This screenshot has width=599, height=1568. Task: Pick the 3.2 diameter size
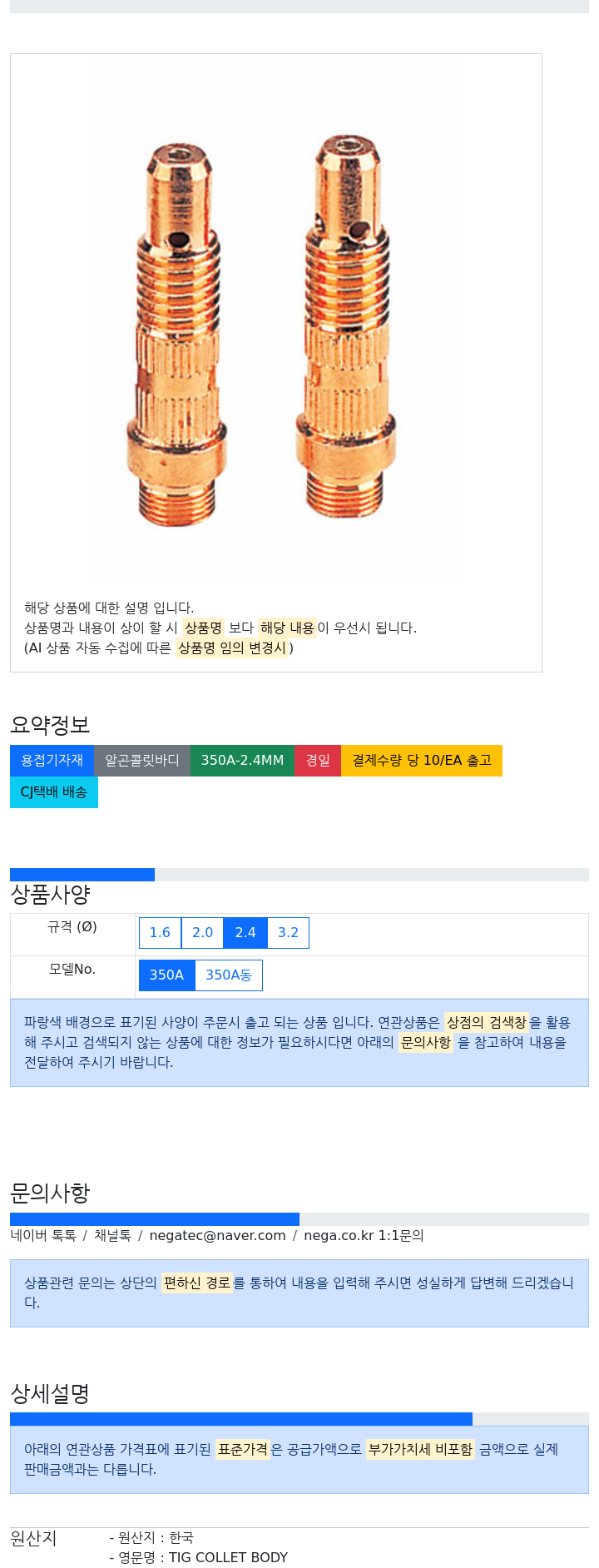pos(288,933)
